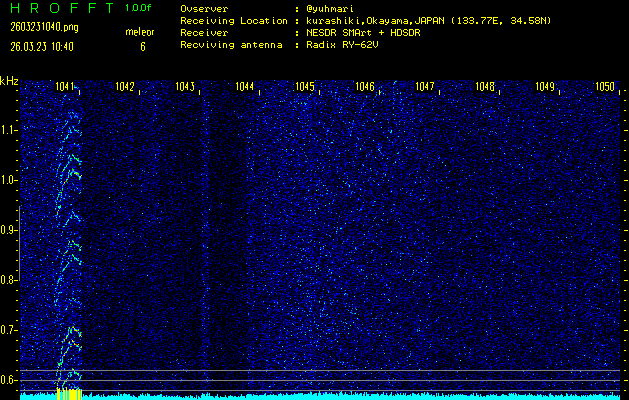Click the 1048 time marker
Image resolution: width=629 pixels, height=400 pixels.
point(485,86)
